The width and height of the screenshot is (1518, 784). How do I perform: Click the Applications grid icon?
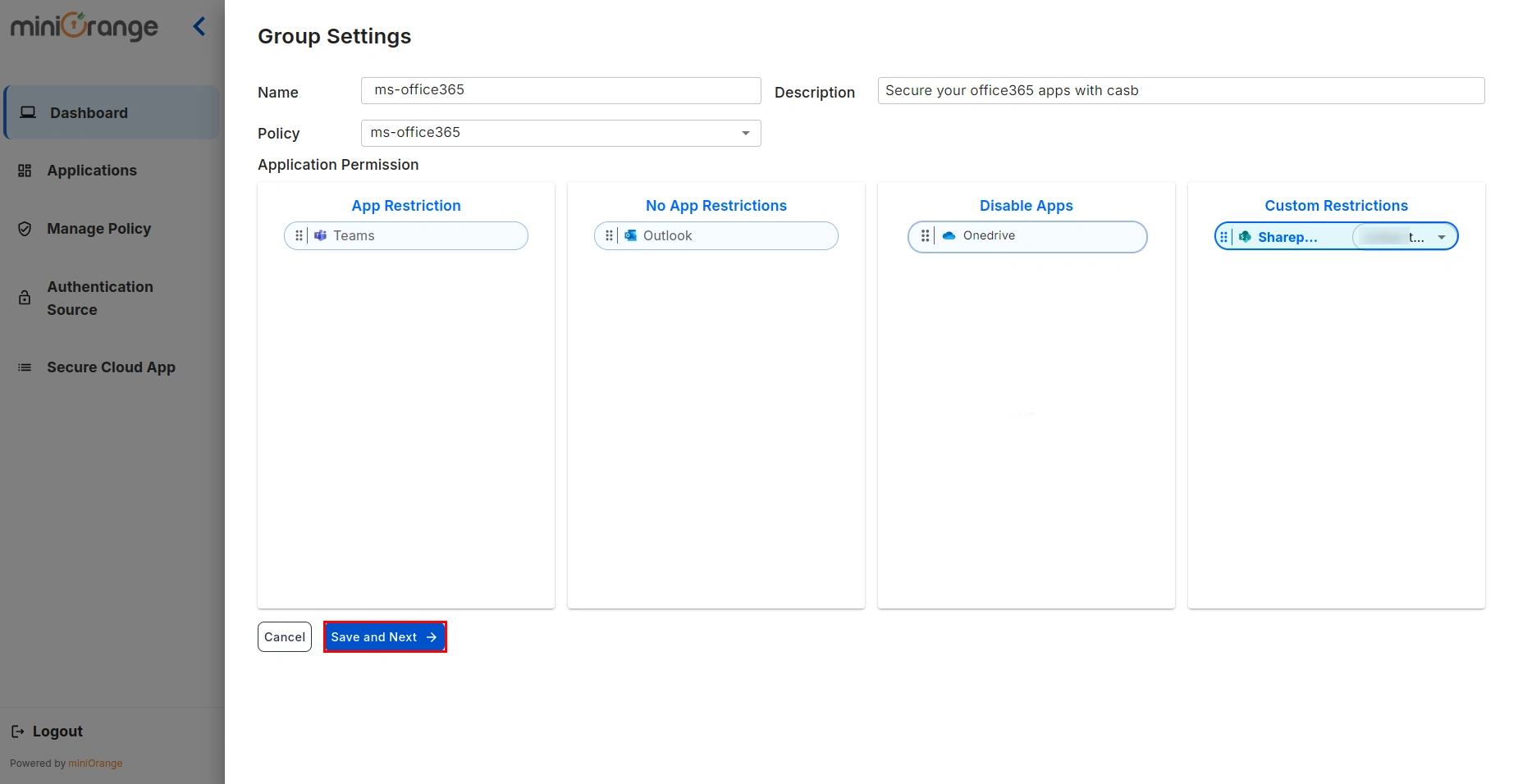point(25,171)
